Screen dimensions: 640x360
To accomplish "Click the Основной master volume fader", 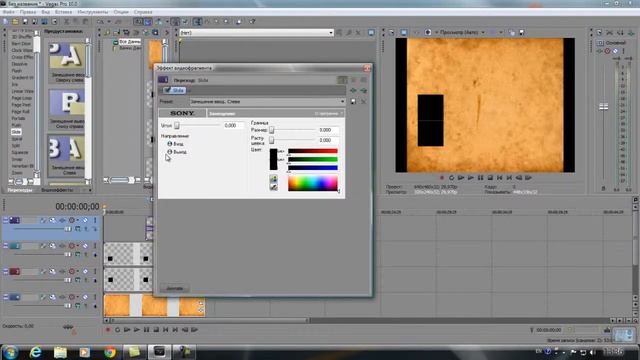I will [603, 107].
